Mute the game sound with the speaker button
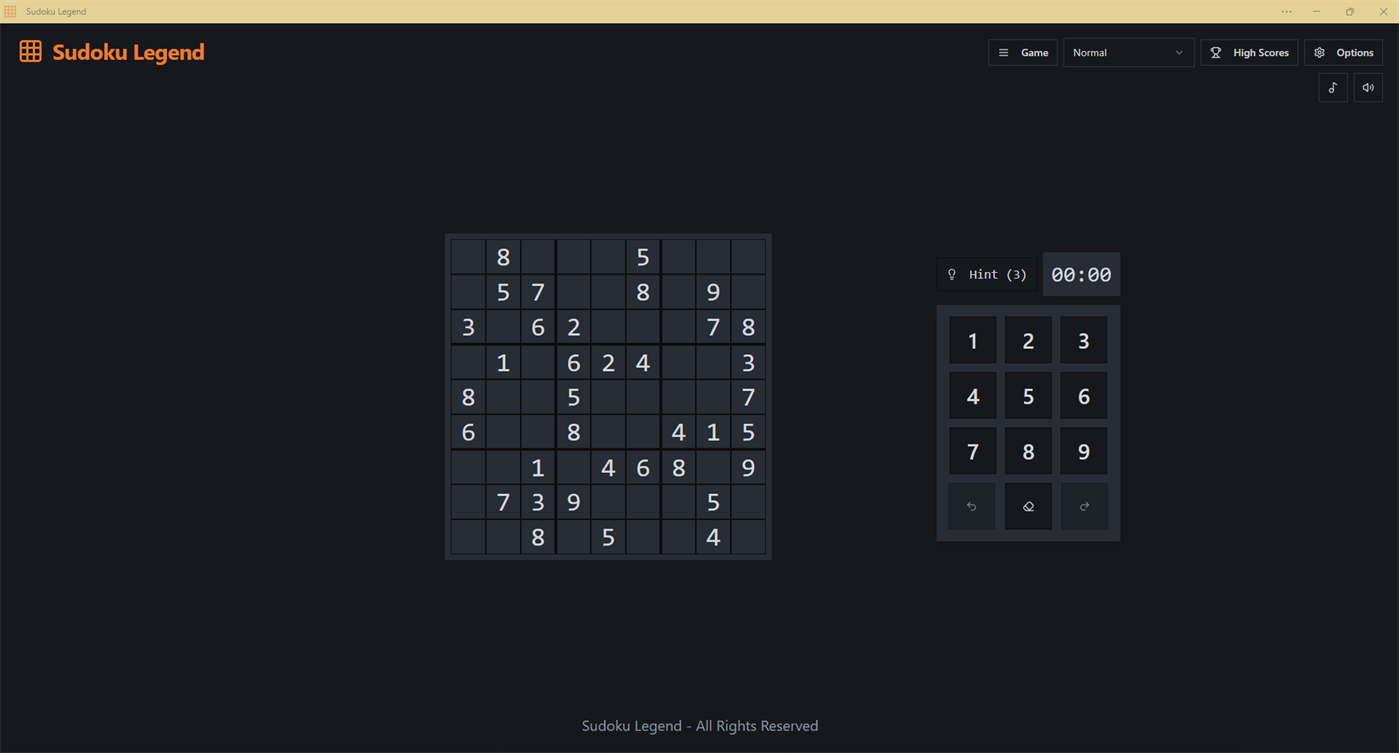Screen dimensions: 1399x753 coord(1367,87)
